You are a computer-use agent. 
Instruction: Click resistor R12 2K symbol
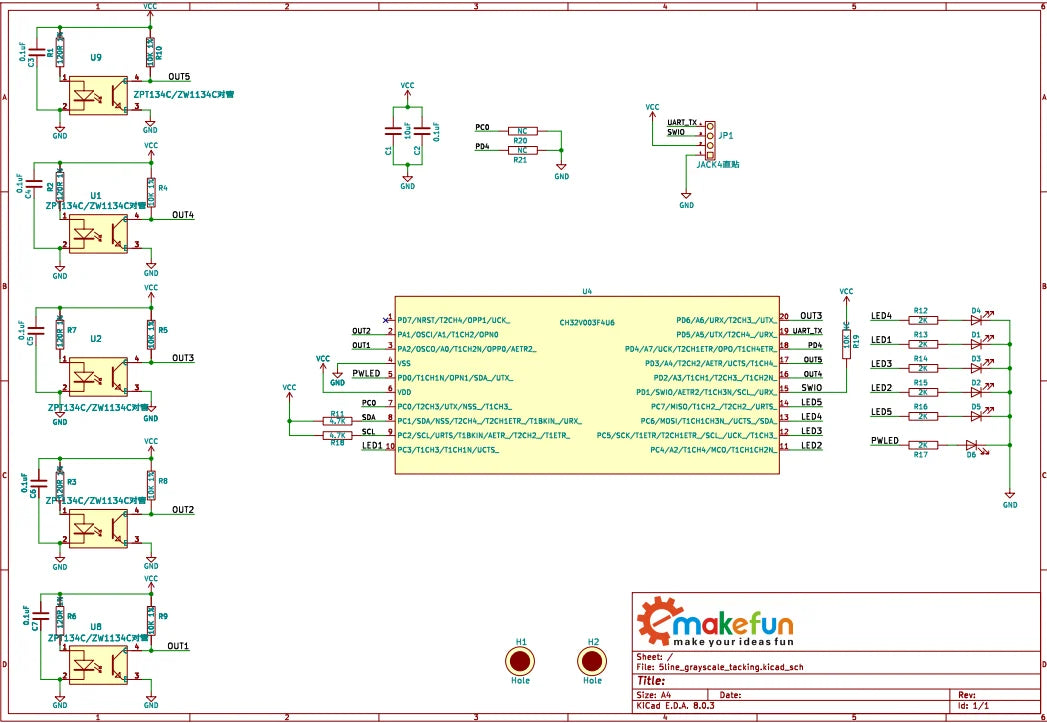pos(923,320)
